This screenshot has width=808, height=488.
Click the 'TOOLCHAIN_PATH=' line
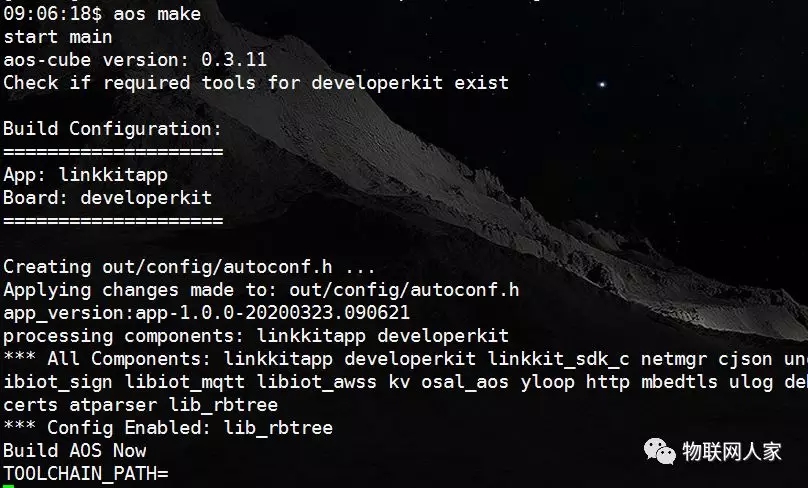[x=86, y=474]
